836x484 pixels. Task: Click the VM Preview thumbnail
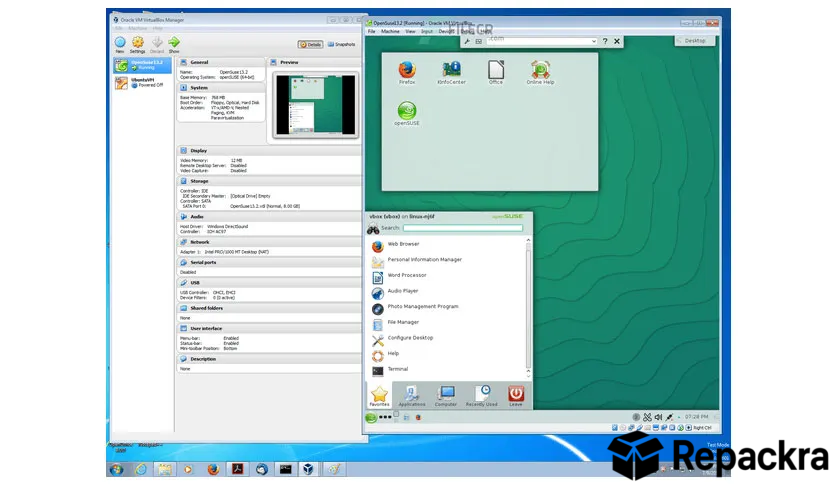[x=316, y=104]
